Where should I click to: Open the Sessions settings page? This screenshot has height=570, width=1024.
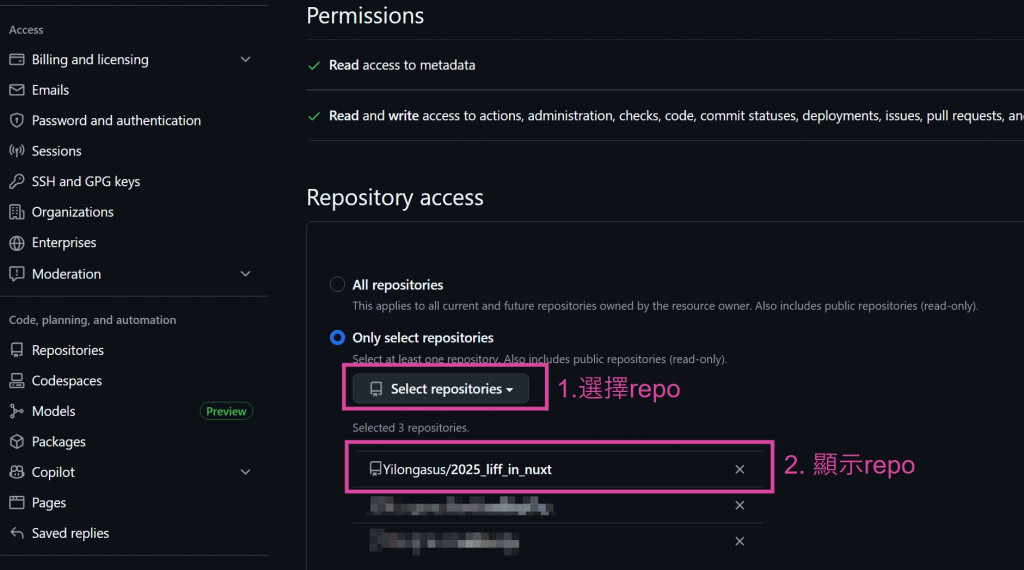(56, 151)
